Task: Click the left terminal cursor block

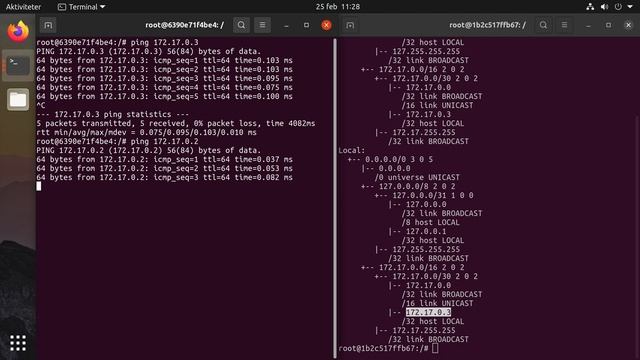Action: (x=38, y=186)
